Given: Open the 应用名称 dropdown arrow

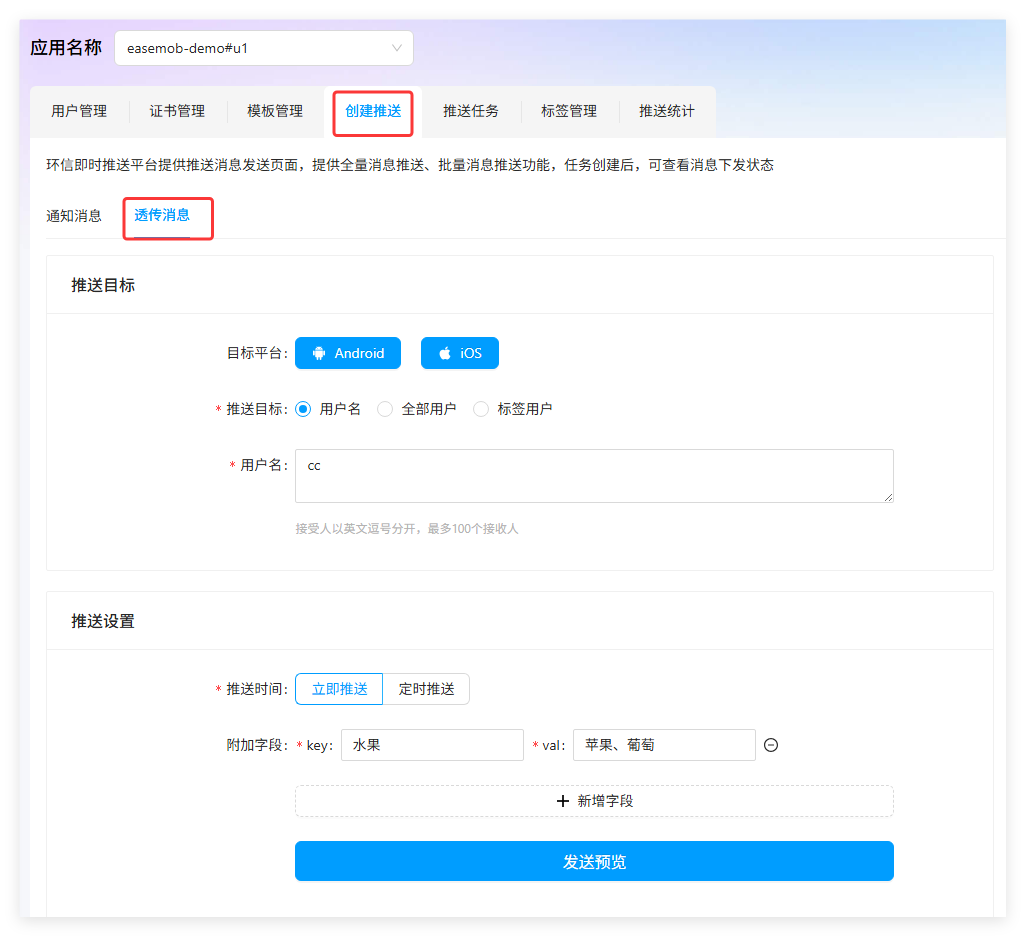Looking at the screenshot, I should 397,48.
